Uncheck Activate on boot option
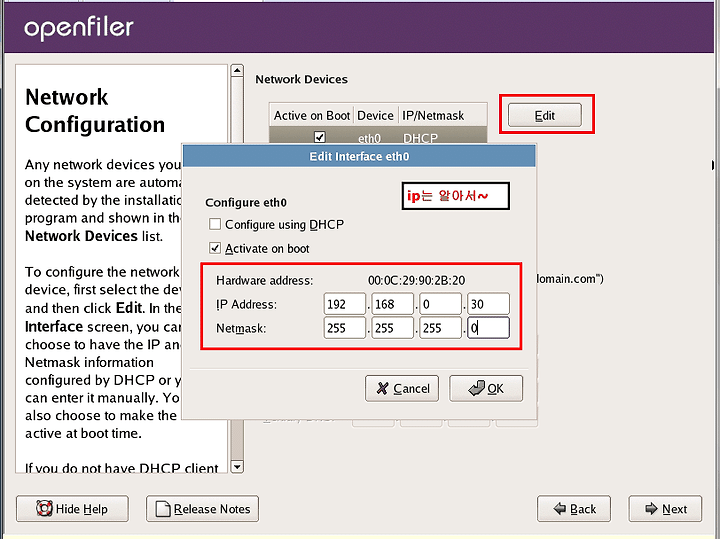This screenshot has height=539, width=720. tap(214, 248)
